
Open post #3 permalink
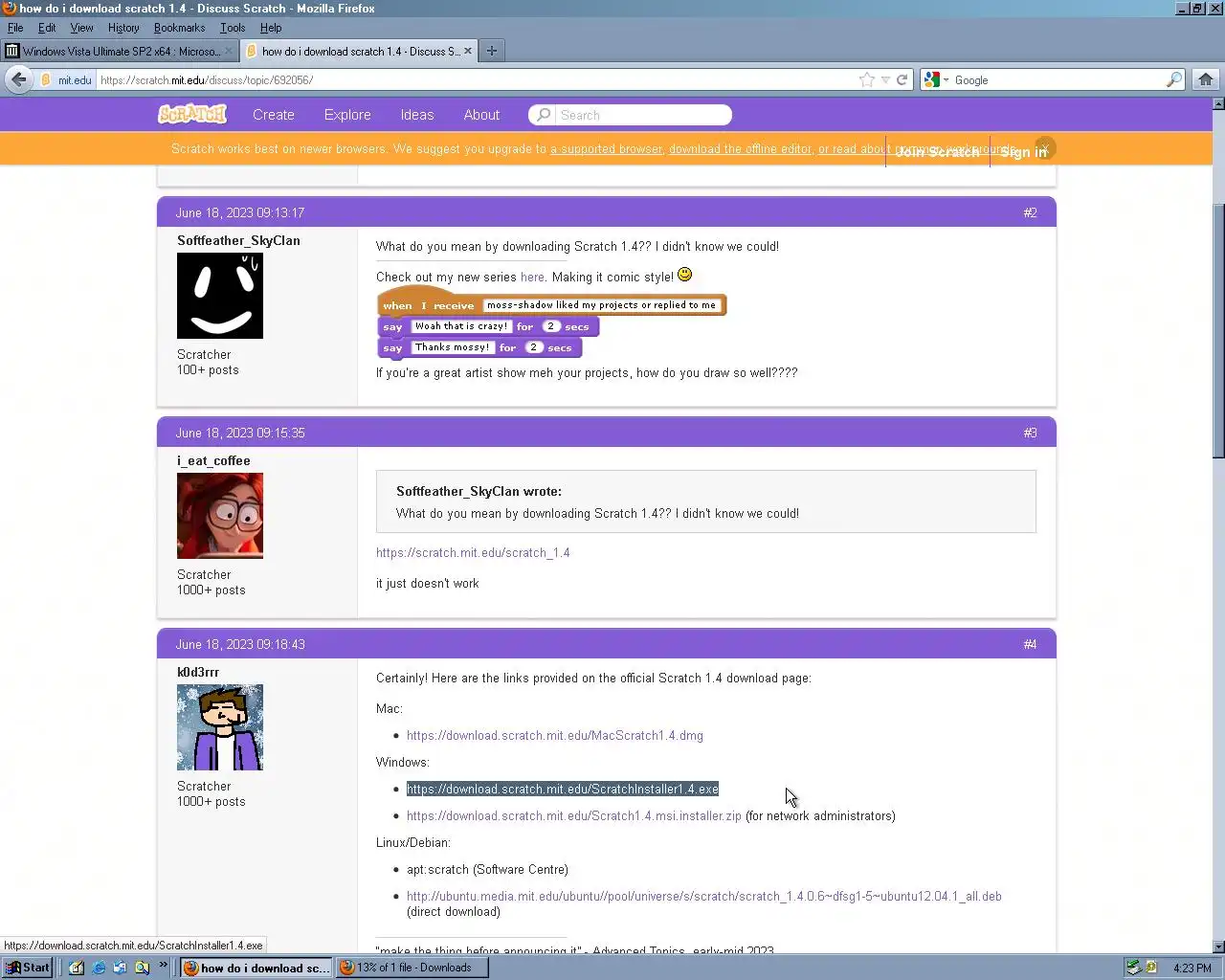click(x=1030, y=433)
